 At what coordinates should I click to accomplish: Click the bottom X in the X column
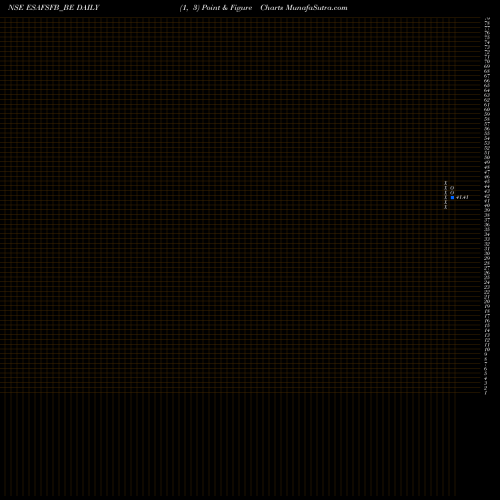pyautogui.click(x=446, y=207)
